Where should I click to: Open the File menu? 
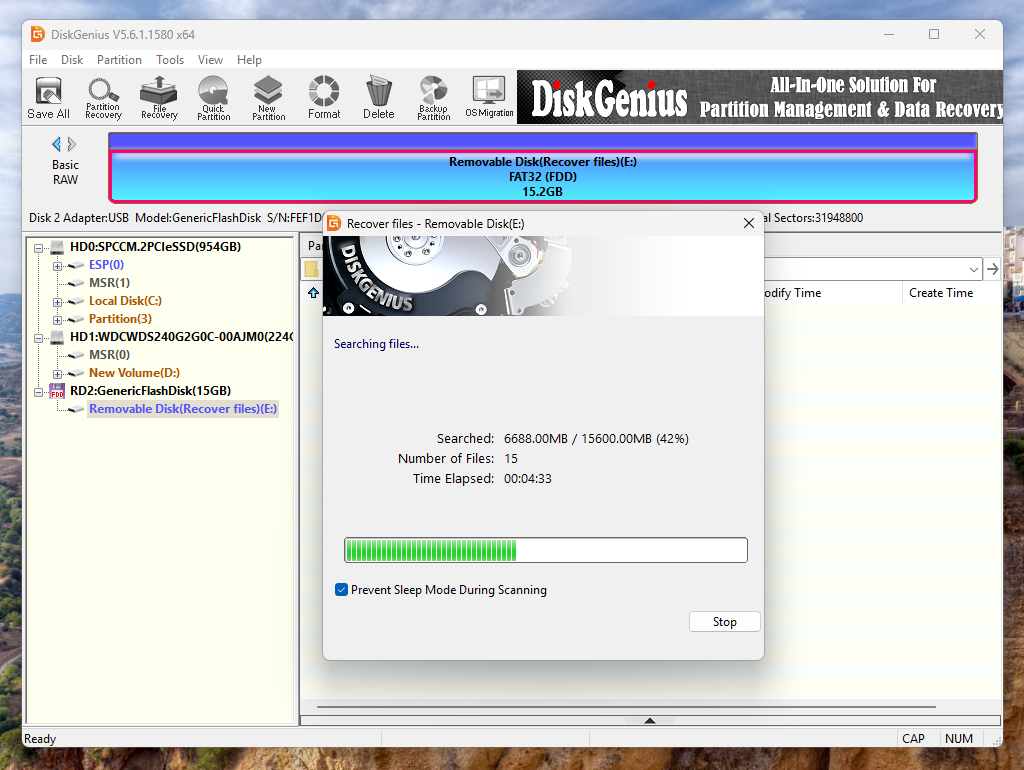[x=38, y=59]
